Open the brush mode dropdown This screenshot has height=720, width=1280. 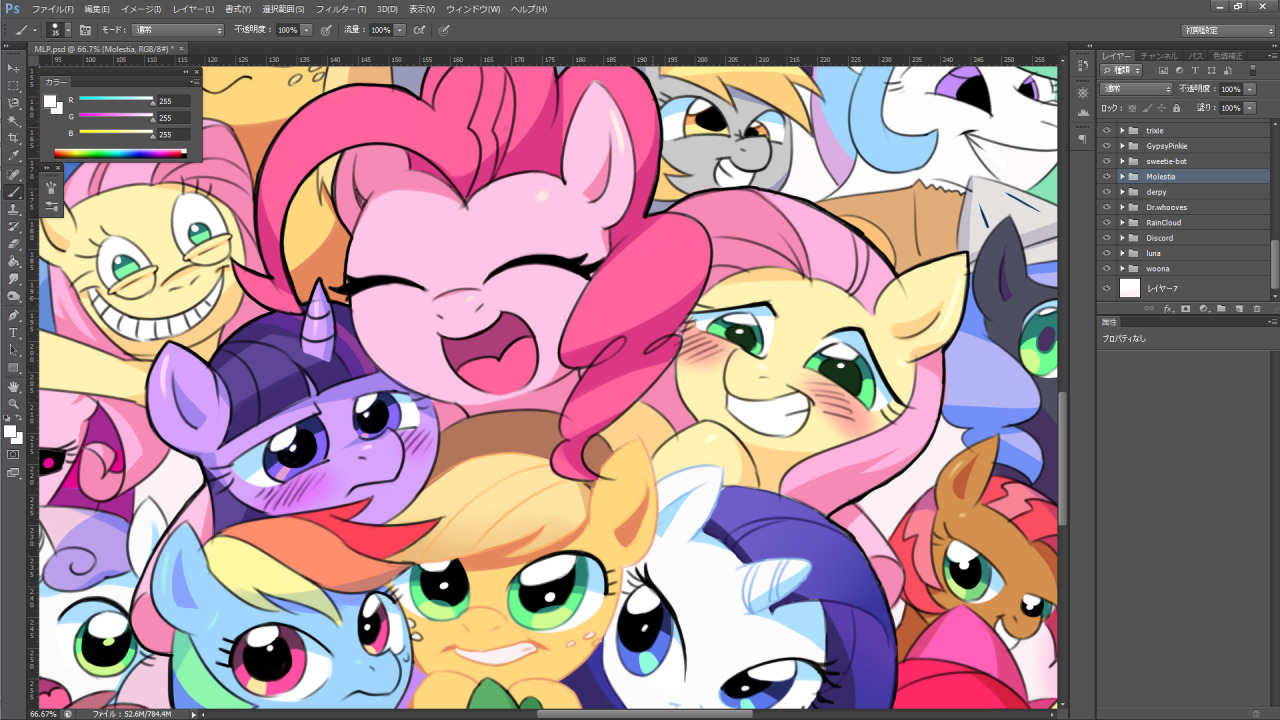coord(177,30)
